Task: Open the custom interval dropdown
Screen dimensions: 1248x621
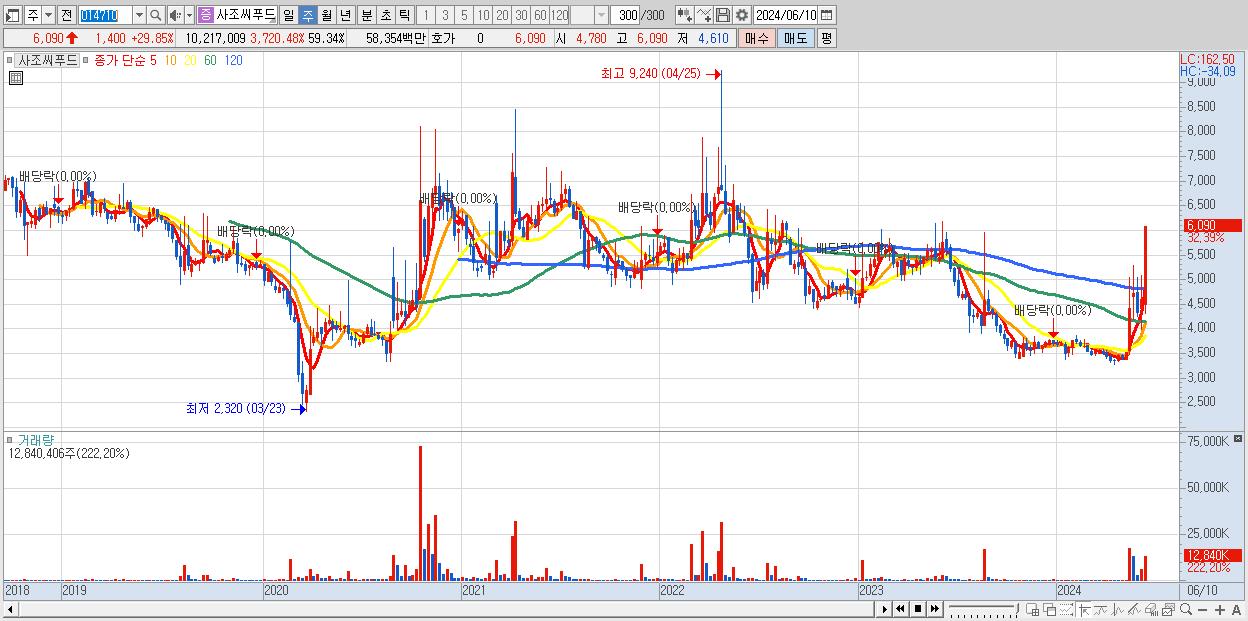Action: (x=601, y=15)
